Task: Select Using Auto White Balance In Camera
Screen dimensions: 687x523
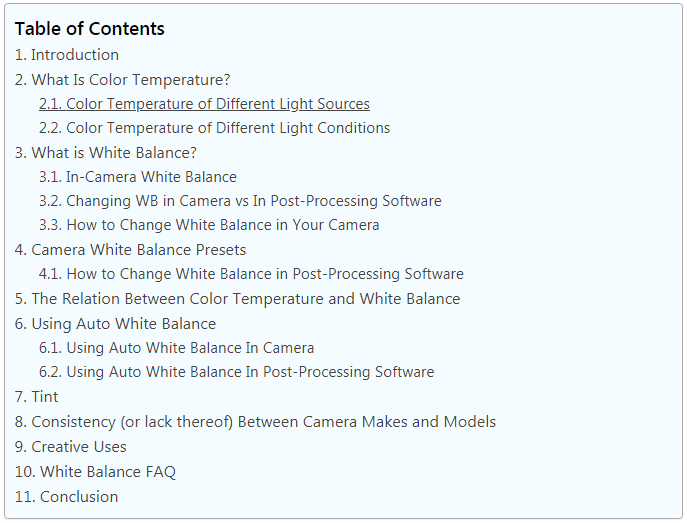Action: click(177, 348)
